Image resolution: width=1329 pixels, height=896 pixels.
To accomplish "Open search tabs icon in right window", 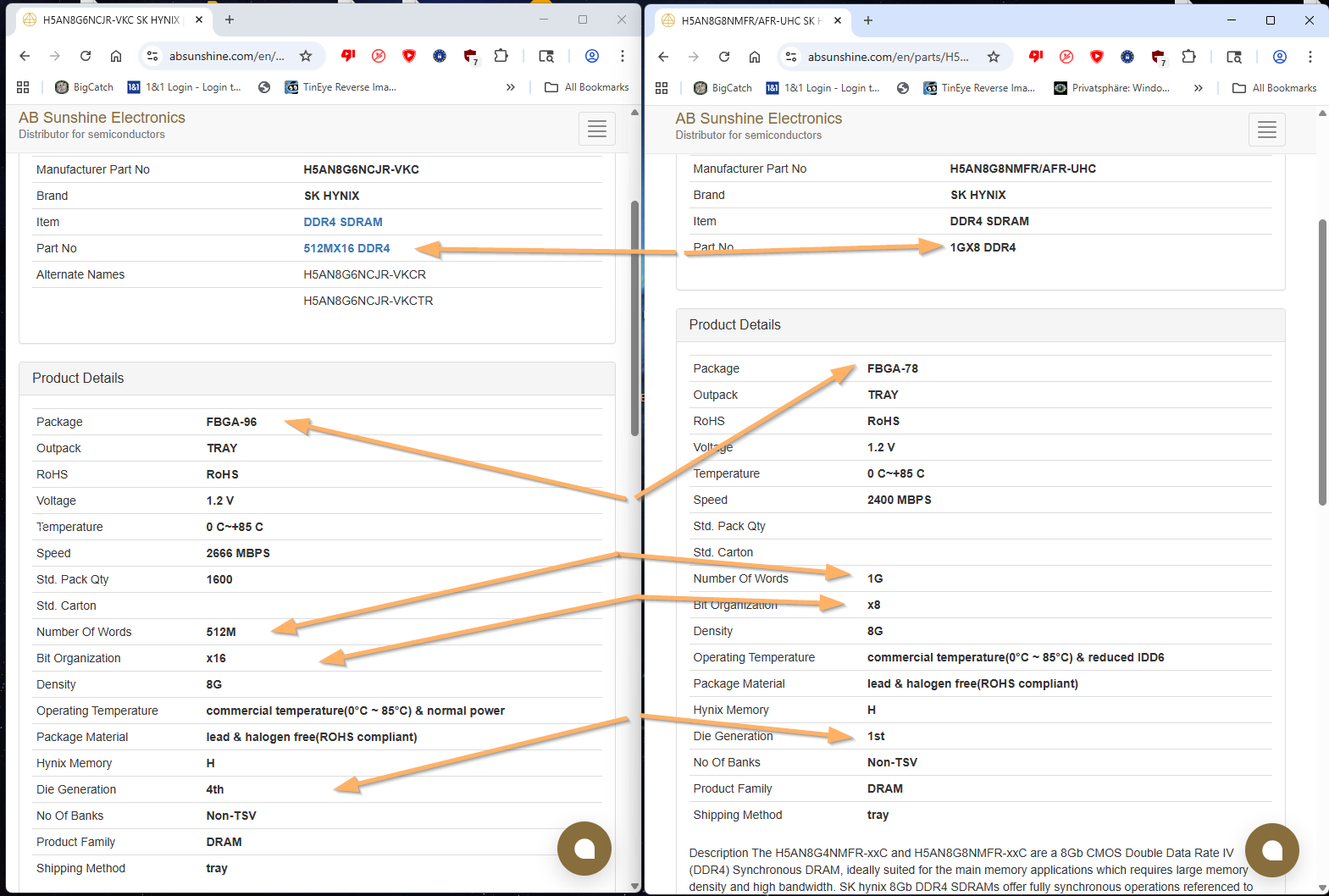I will 1234,57.
